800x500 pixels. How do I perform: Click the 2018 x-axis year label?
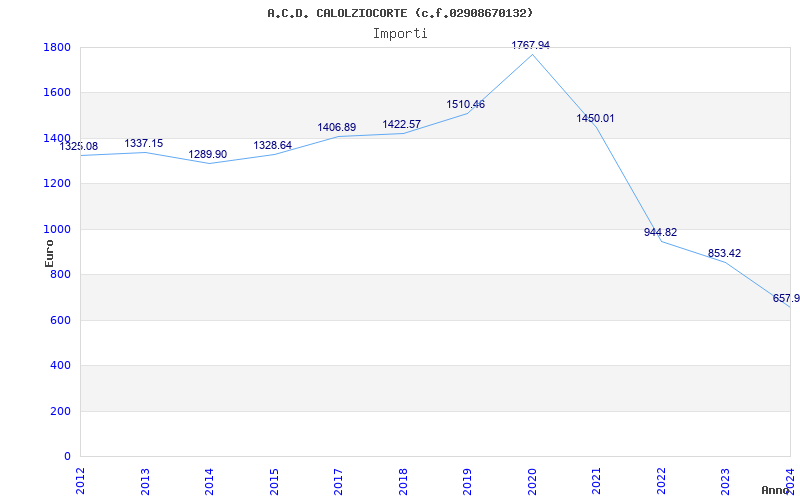(403, 480)
